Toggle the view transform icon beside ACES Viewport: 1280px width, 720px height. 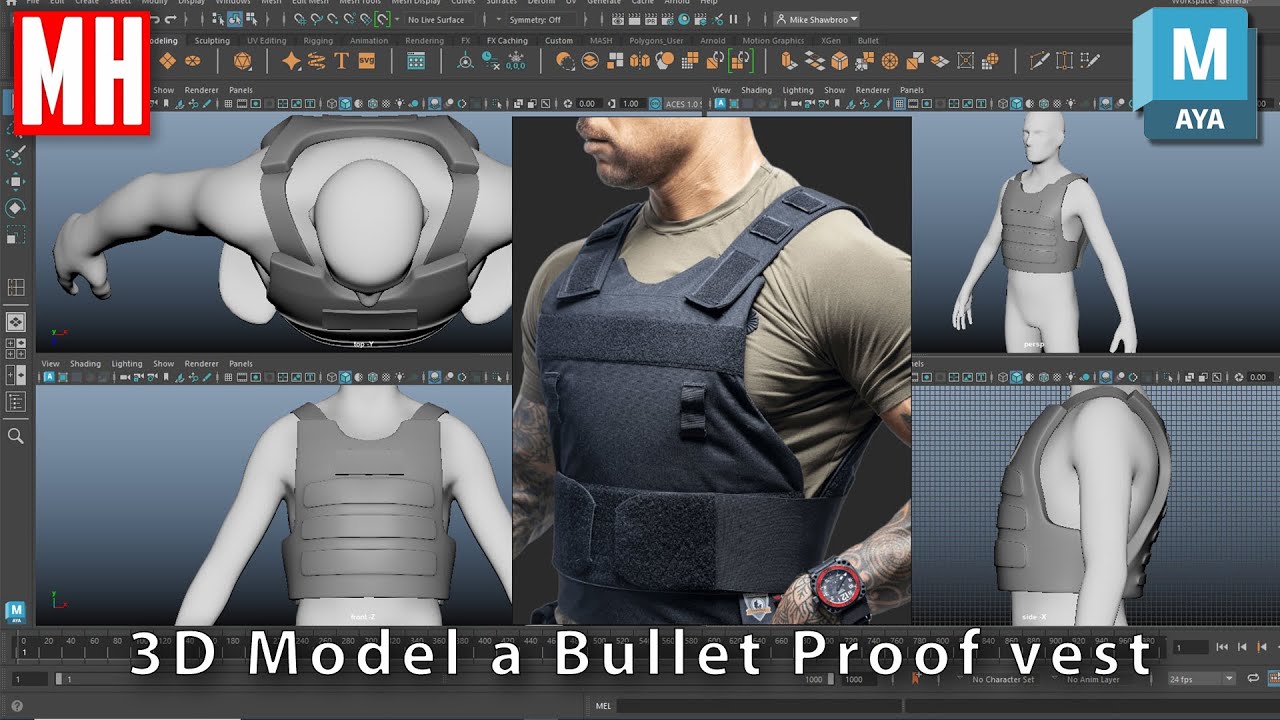[x=656, y=103]
